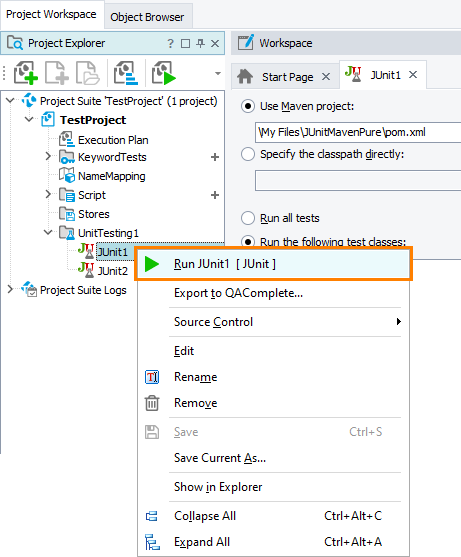Click the Add Existing Item toolbar icon

[87, 73]
